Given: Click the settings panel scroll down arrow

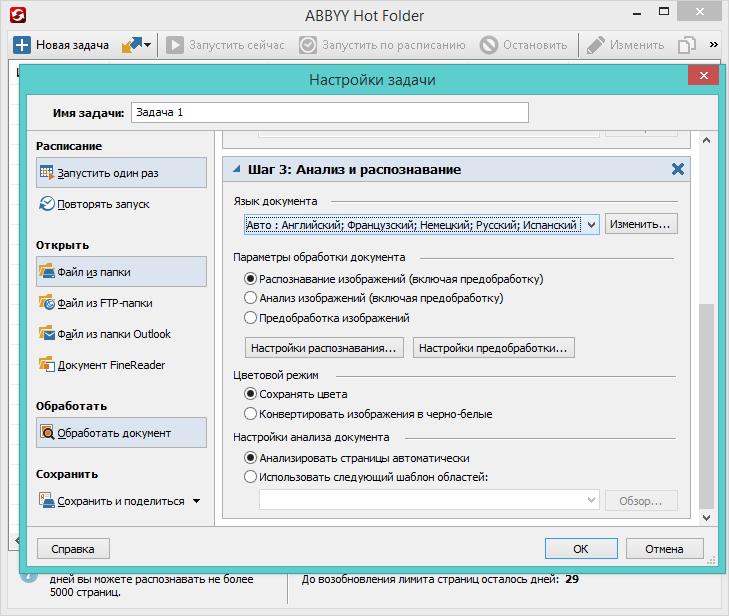Looking at the screenshot, I should pyautogui.click(x=706, y=517).
